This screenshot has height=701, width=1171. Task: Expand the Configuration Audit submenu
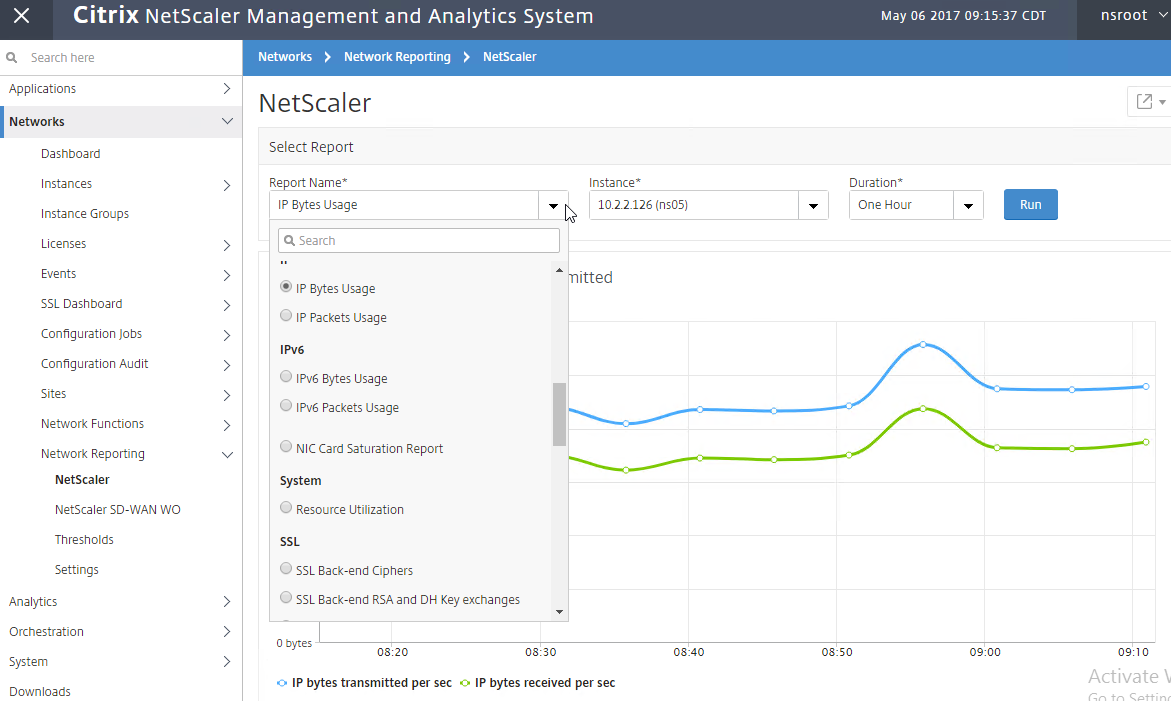(227, 365)
